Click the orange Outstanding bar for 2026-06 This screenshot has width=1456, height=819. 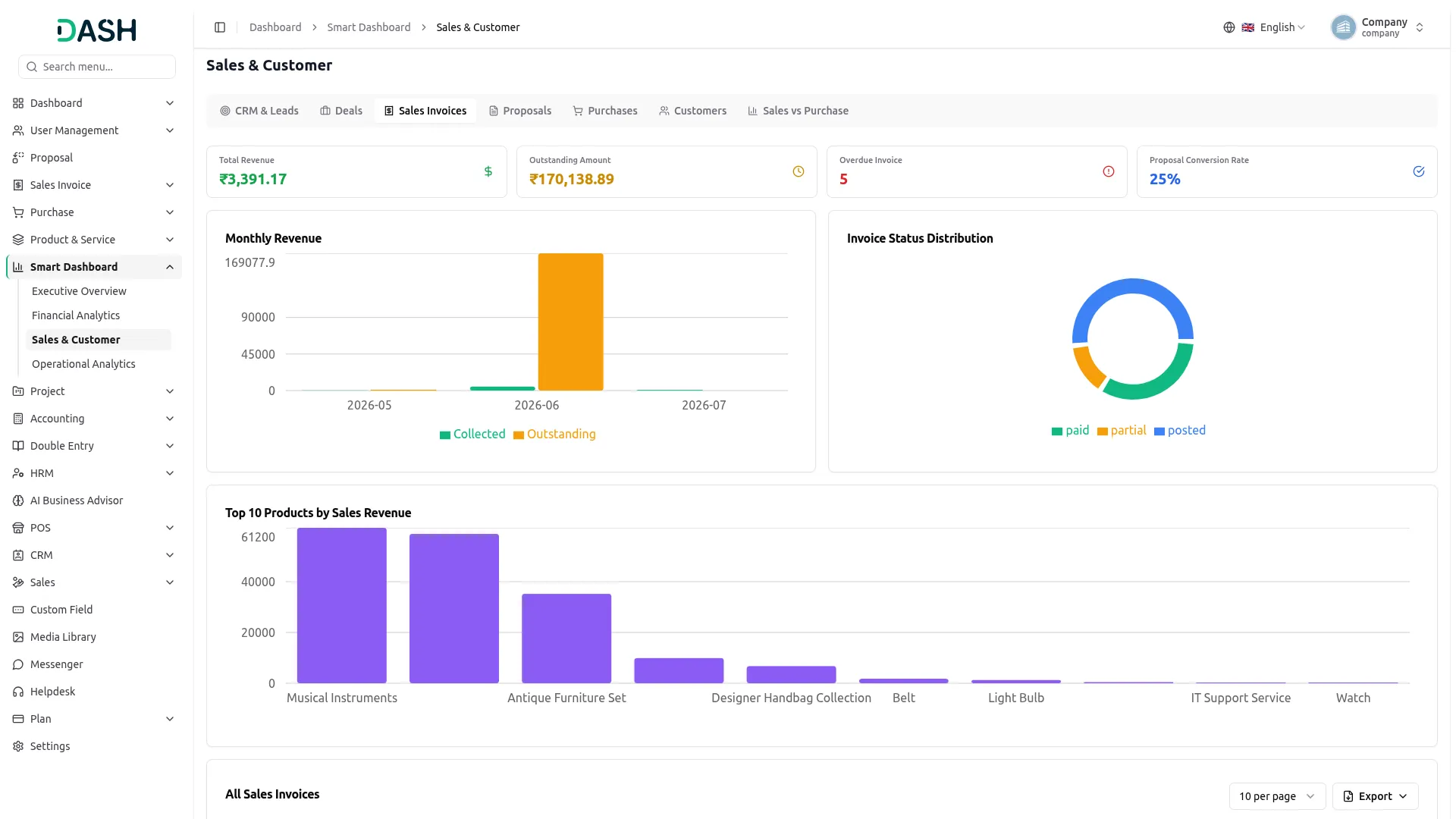pyautogui.click(x=571, y=322)
